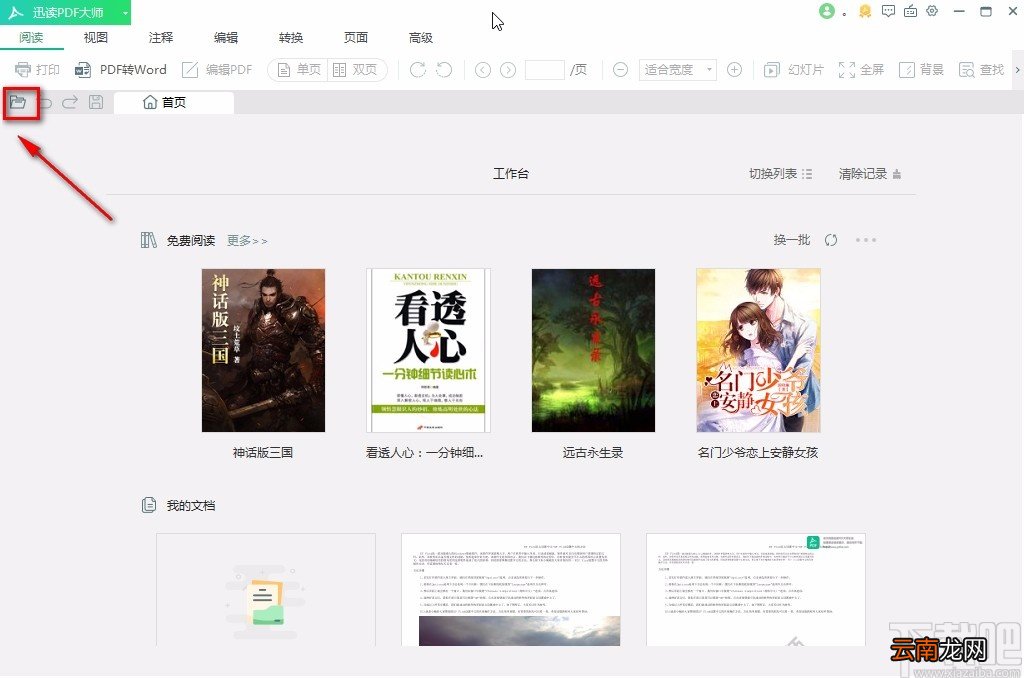Click the 神话版三国 title text
The width and height of the screenshot is (1024, 678).
pos(263,452)
